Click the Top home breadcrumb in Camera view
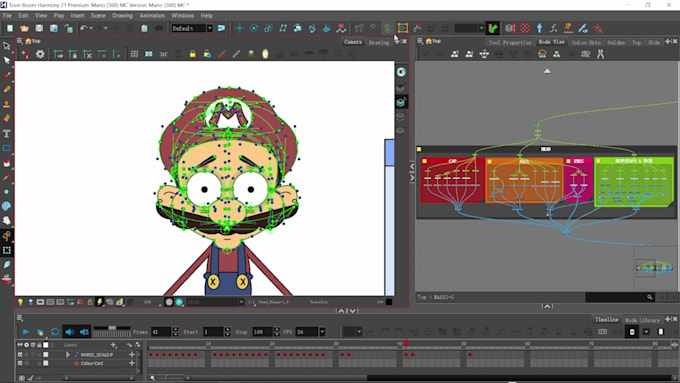 click(33, 41)
